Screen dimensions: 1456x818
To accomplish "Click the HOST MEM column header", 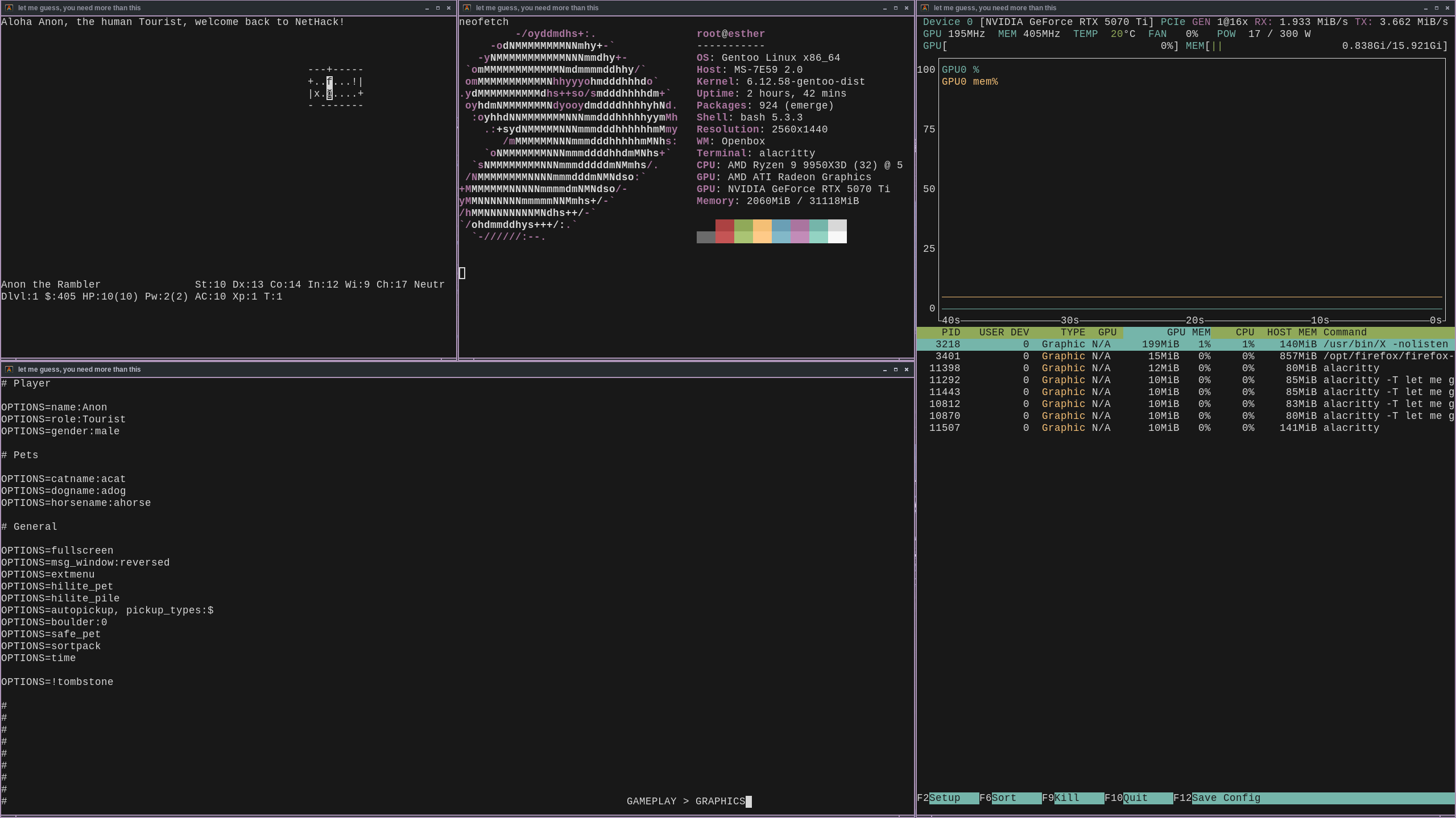I will (1291, 333).
